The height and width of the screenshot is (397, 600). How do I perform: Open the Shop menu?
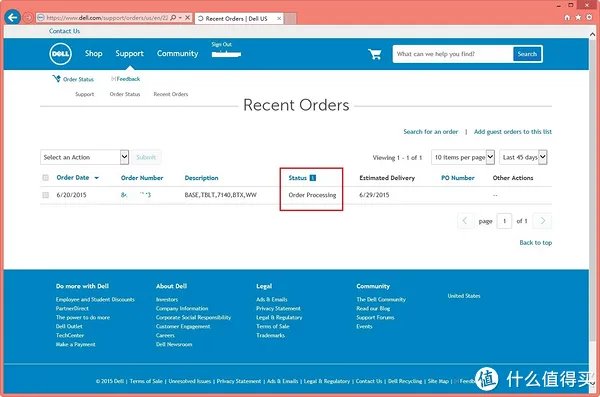click(94, 54)
